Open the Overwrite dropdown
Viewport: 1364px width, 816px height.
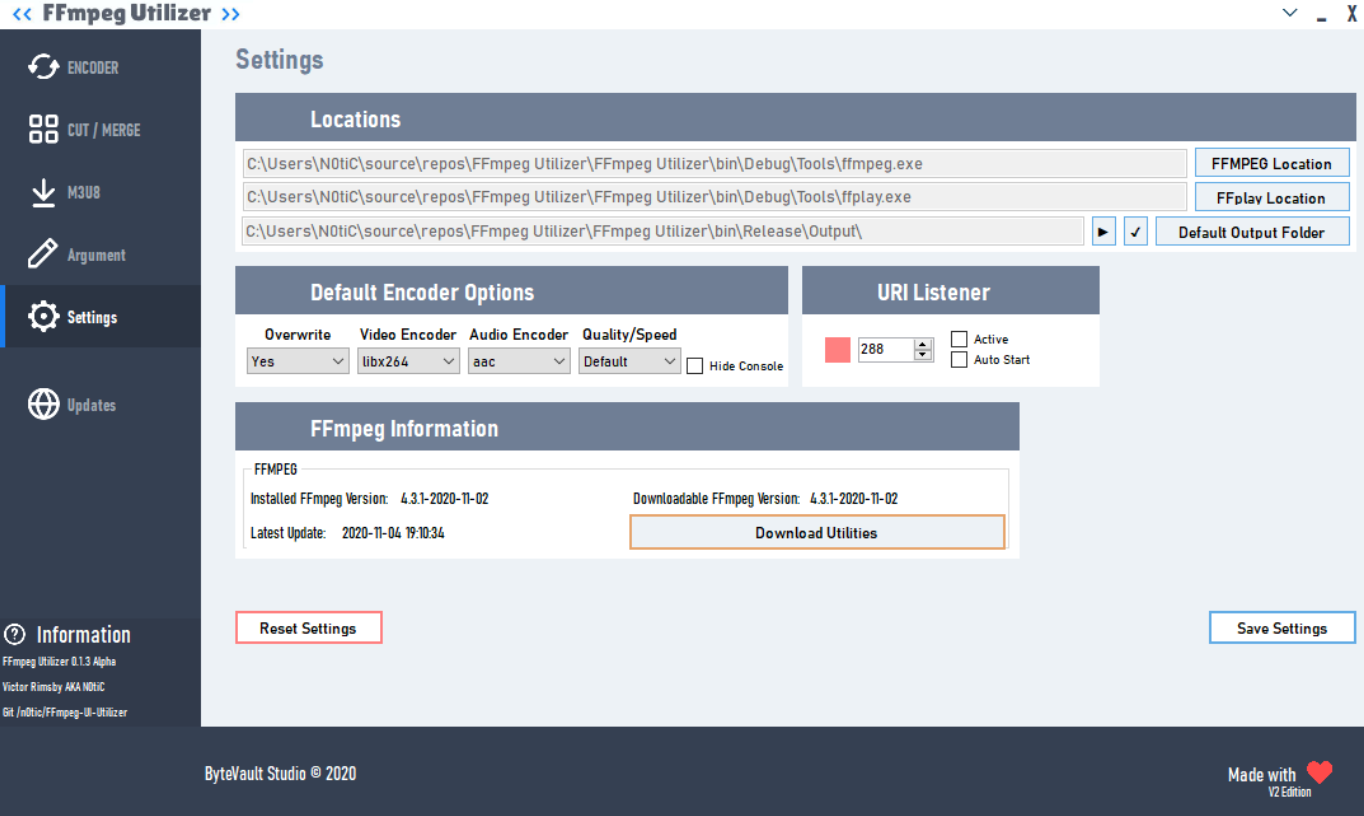coord(298,361)
